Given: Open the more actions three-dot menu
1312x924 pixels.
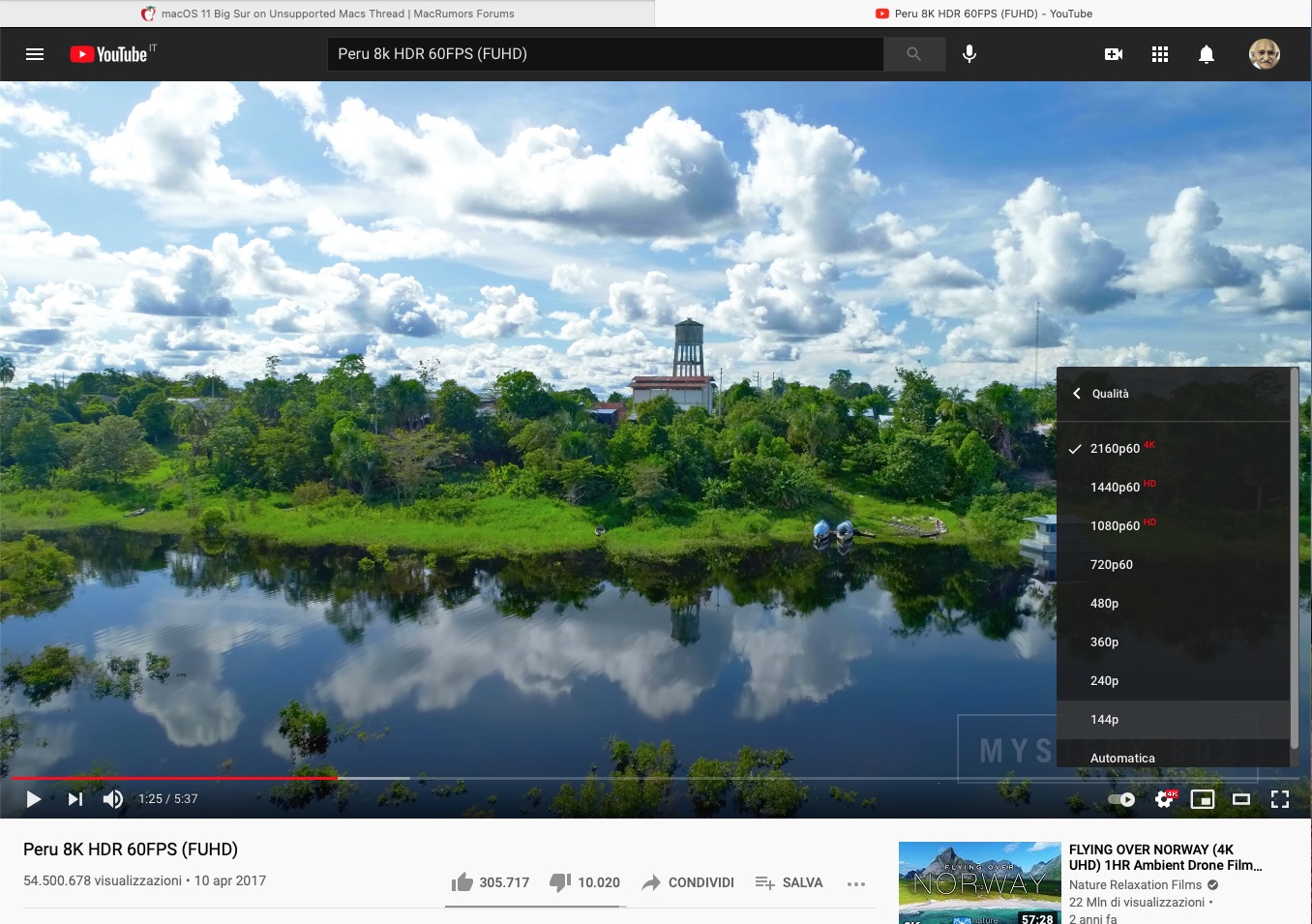Looking at the screenshot, I should pyautogui.click(x=856, y=883).
